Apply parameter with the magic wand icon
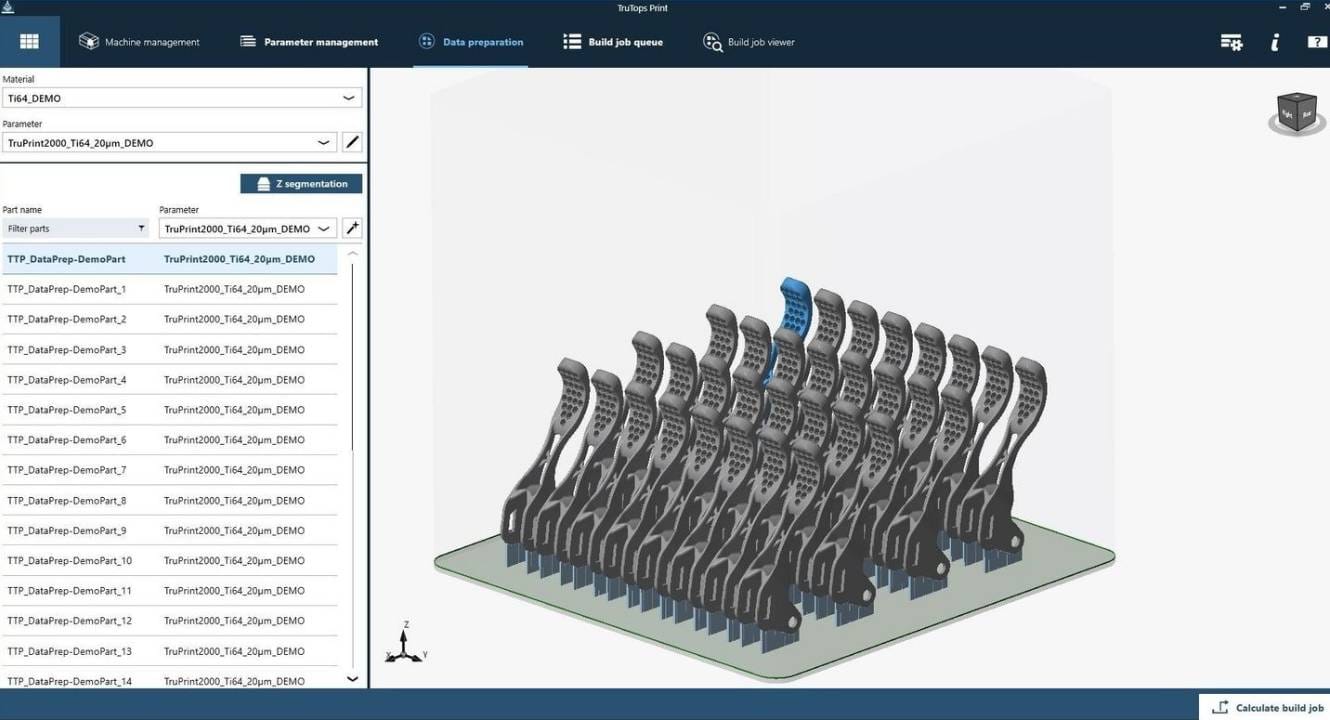The image size is (1330, 720). [352, 228]
